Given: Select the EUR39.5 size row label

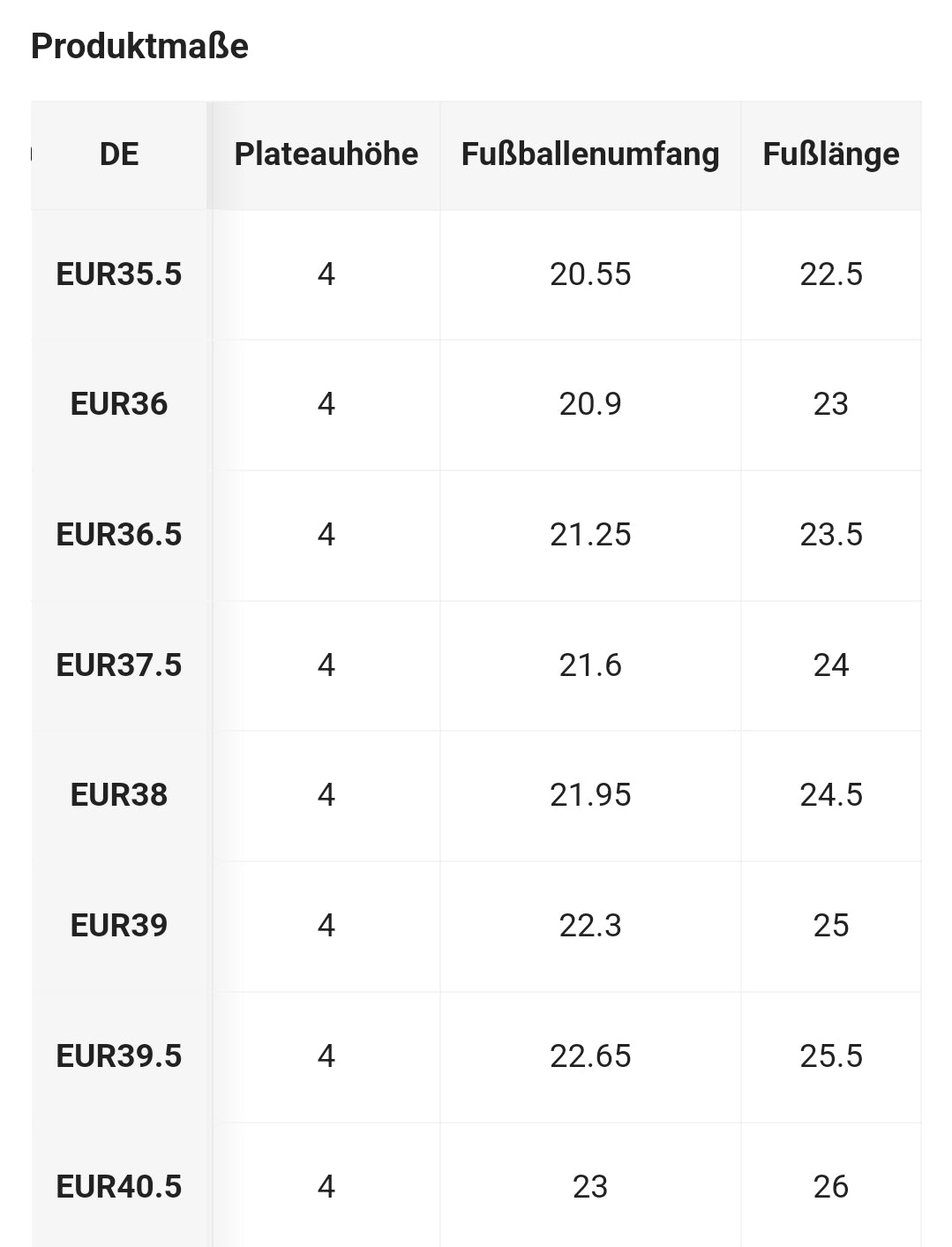Looking at the screenshot, I should tap(119, 1056).
